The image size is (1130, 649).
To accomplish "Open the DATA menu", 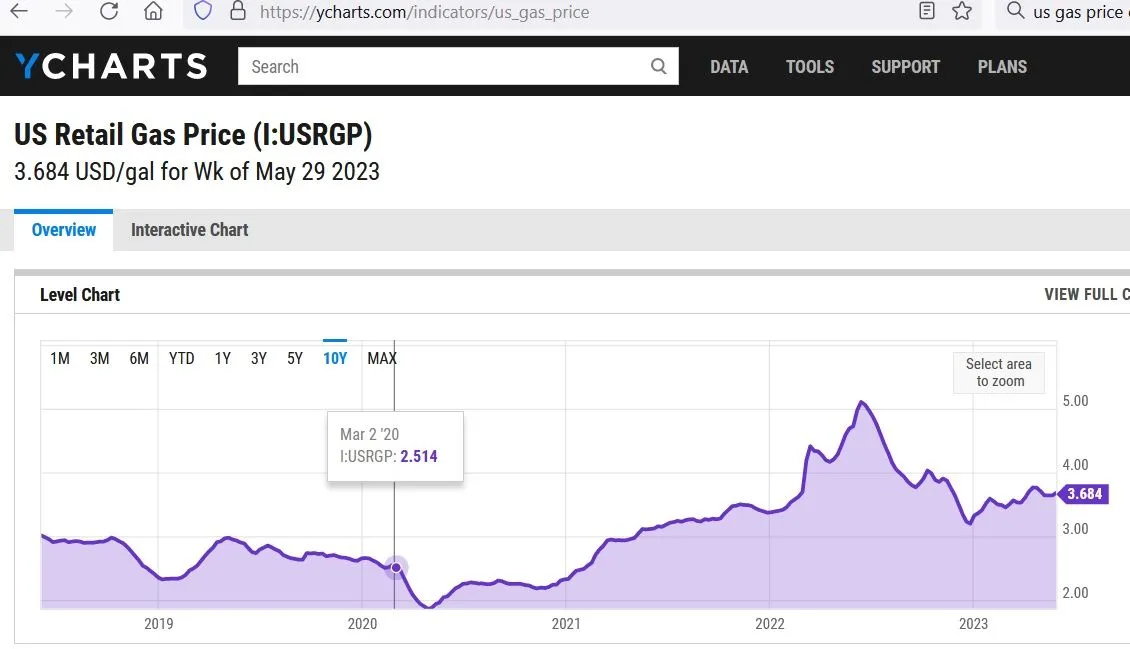I will click(729, 66).
